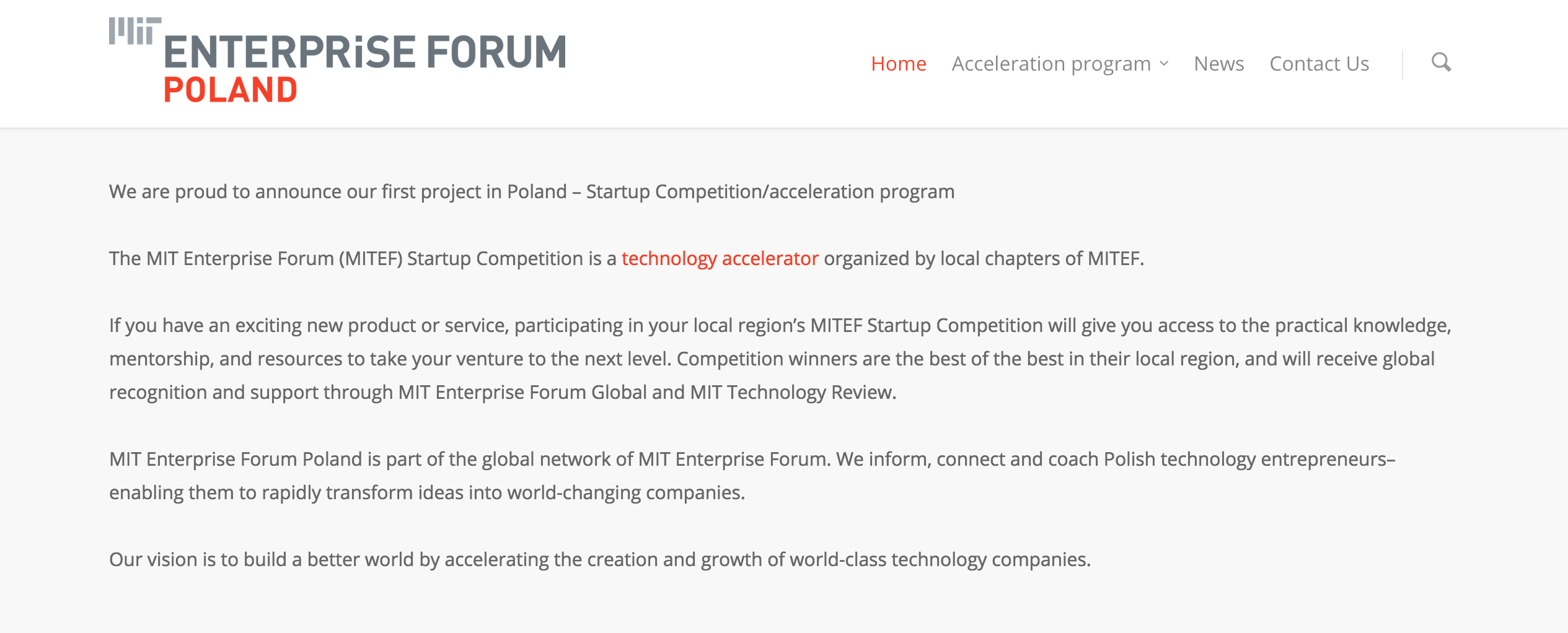This screenshot has width=1568, height=633.
Task: Click the MIT logo mark
Action: tap(134, 31)
